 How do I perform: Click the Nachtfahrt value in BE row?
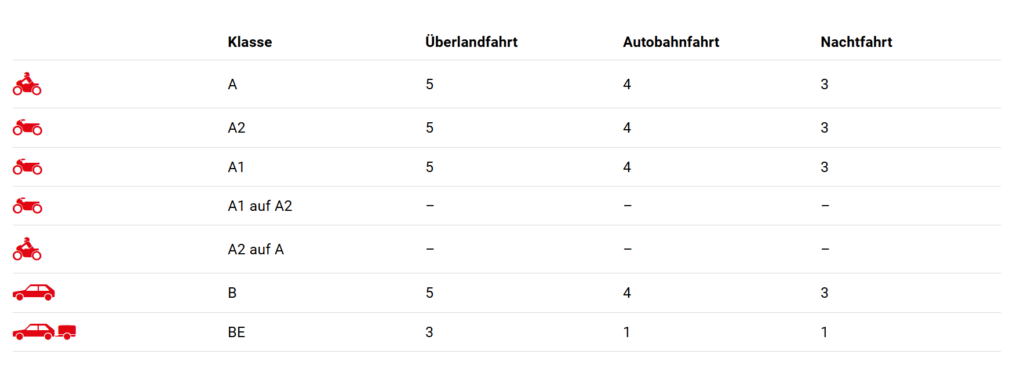coord(824,332)
